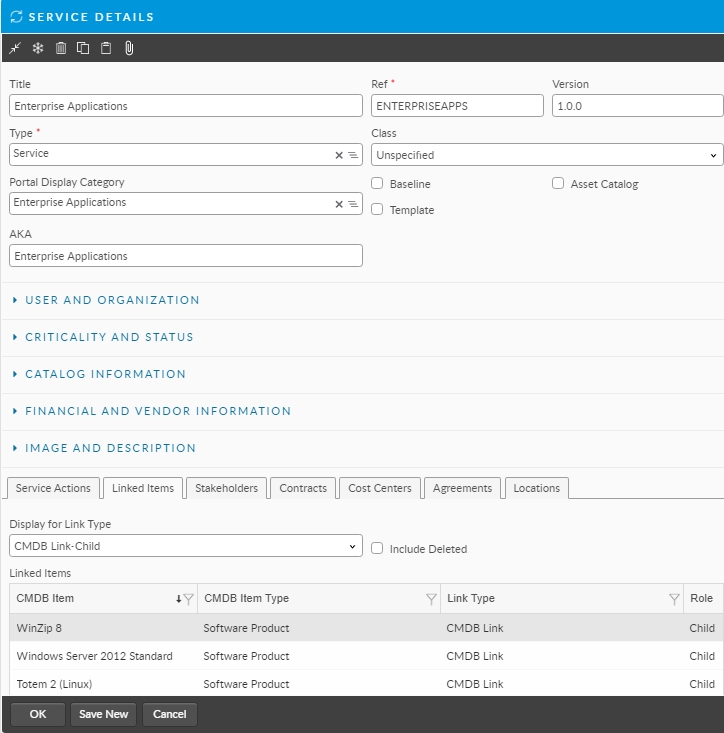Tick the Asset Catalog checkbox

point(558,184)
